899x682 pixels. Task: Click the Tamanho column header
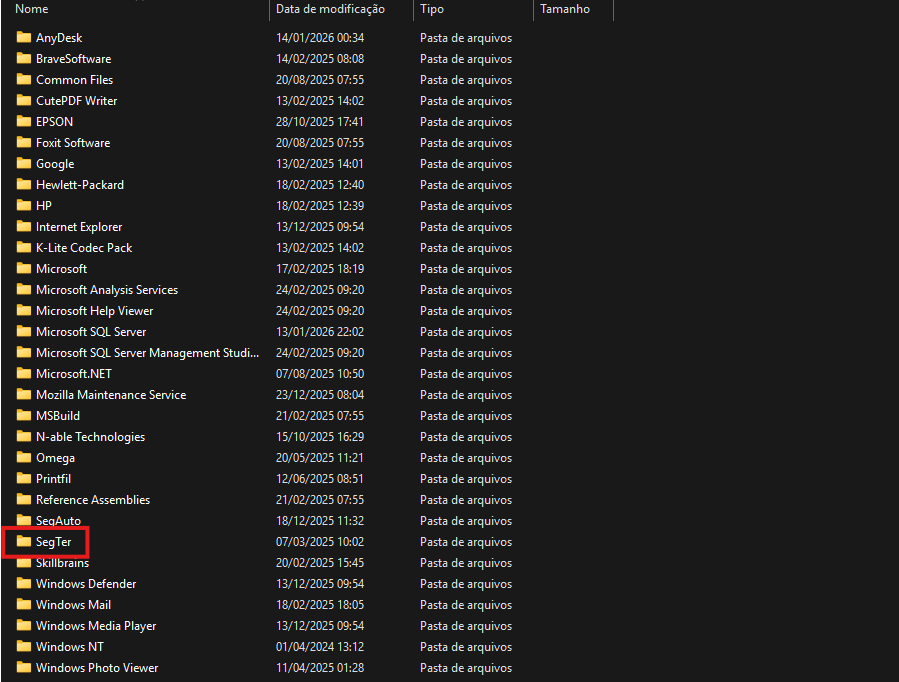click(565, 9)
